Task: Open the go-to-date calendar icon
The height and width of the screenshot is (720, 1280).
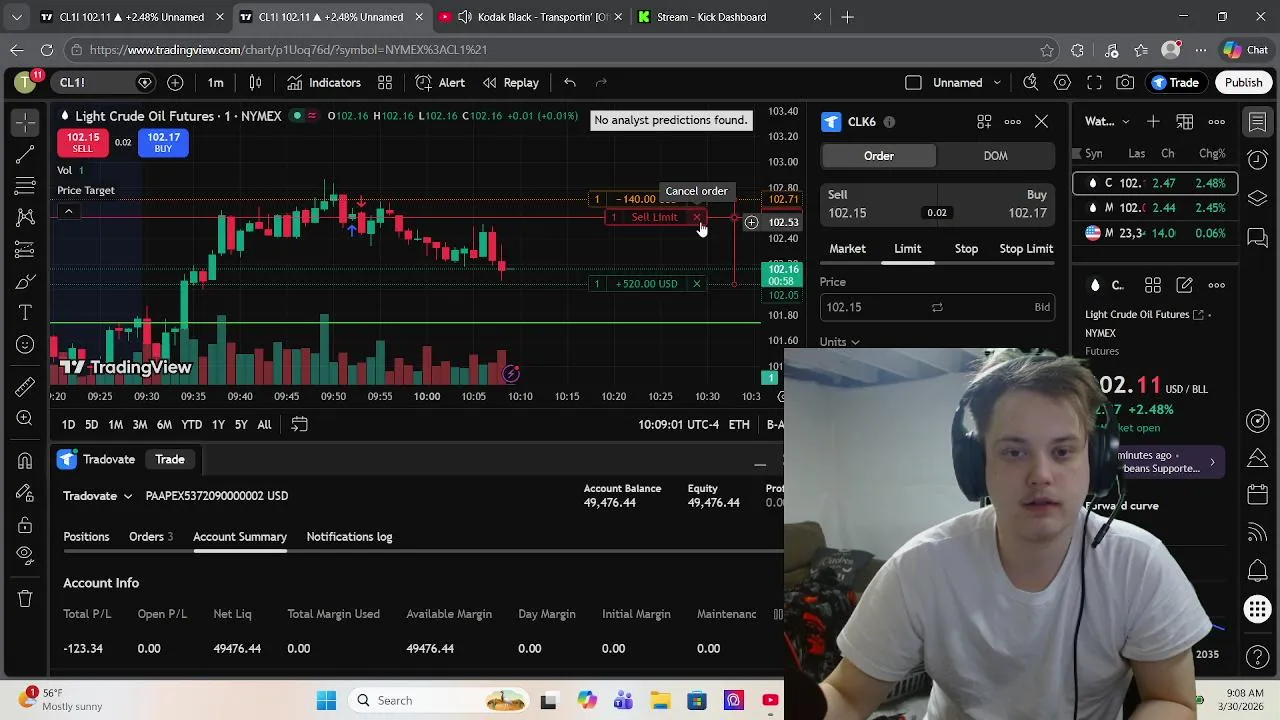Action: point(299,425)
